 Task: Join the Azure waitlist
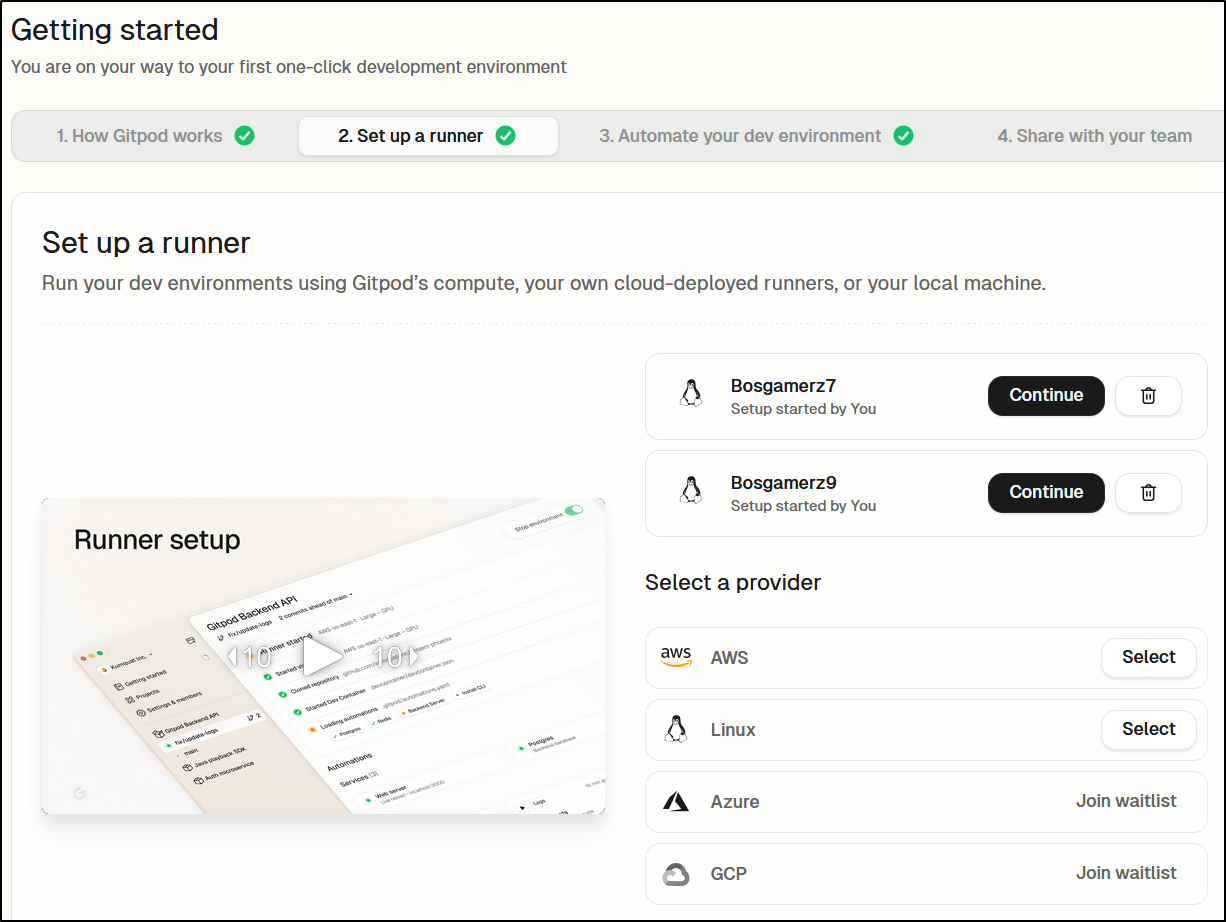click(1126, 802)
